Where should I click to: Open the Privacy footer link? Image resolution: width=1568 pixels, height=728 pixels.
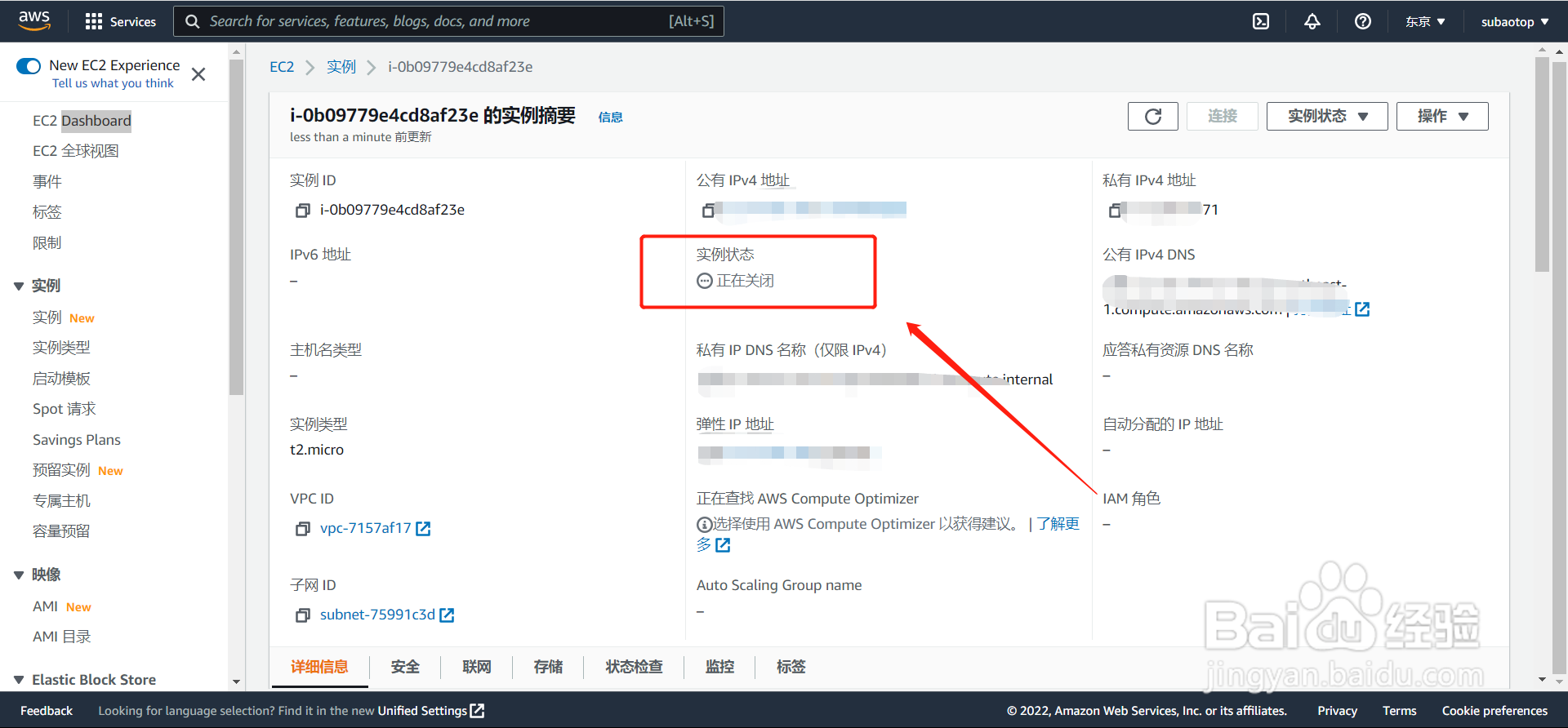pos(1337,711)
